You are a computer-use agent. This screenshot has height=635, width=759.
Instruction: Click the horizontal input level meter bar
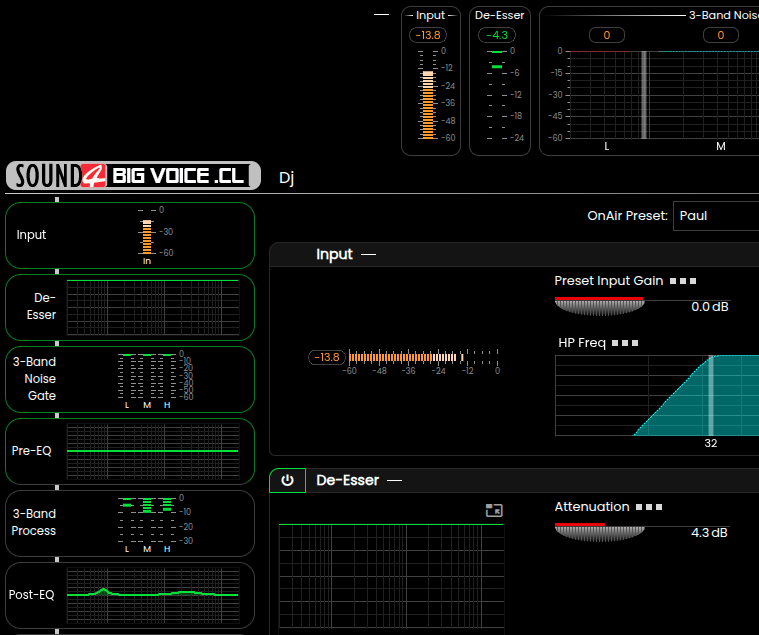pyautogui.click(x=423, y=357)
